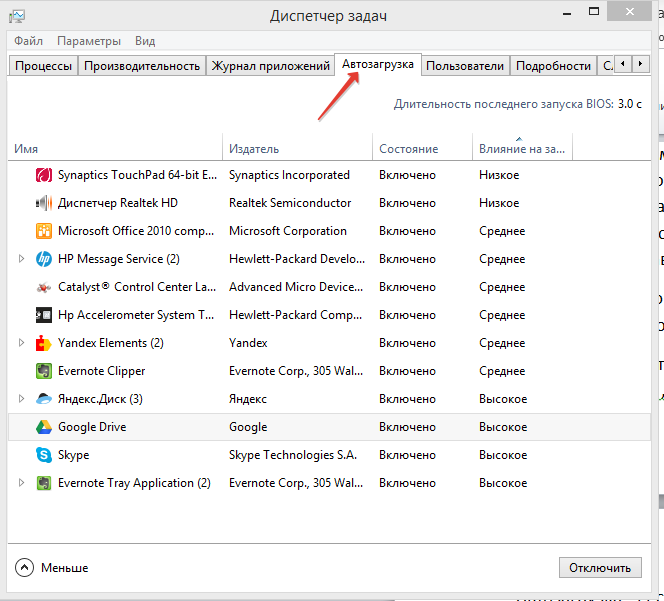The image size is (664, 601).
Task: Select the Microsoft Office 2010 comp... entry
Action: 136,231
